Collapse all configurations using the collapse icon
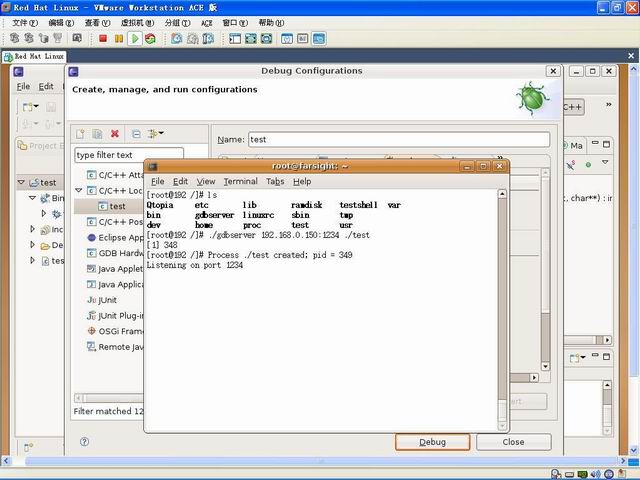The height and width of the screenshot is (480, 640). point(136,134)
